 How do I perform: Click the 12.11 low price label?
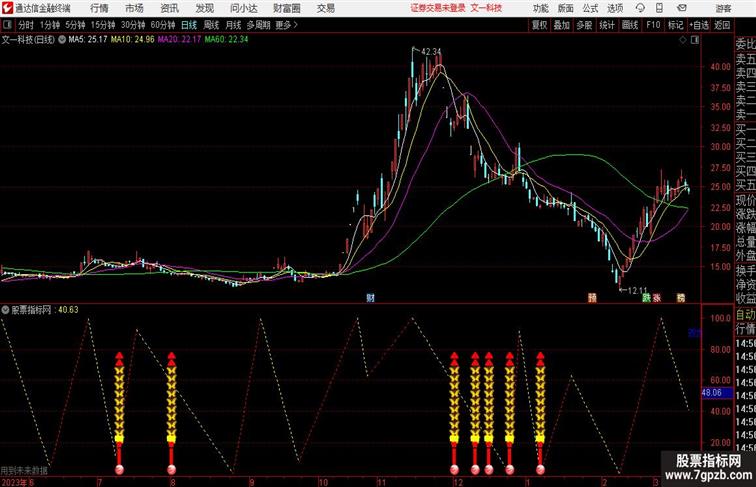click(x=637, y=291)
